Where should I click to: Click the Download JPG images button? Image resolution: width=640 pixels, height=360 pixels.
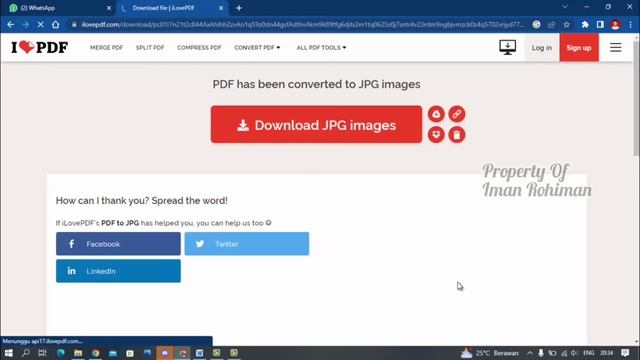pyautogui.click(x=316, y=124)
